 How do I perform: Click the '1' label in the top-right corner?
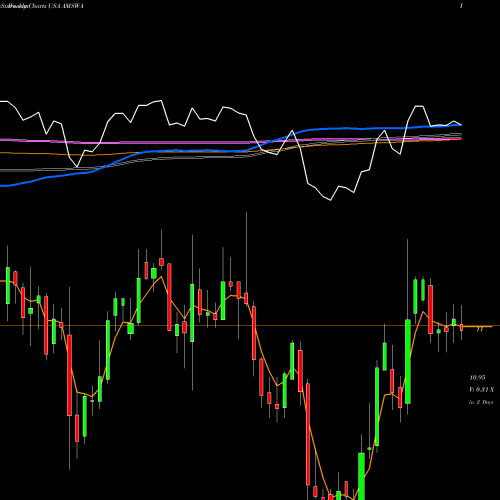pos(461,6)
